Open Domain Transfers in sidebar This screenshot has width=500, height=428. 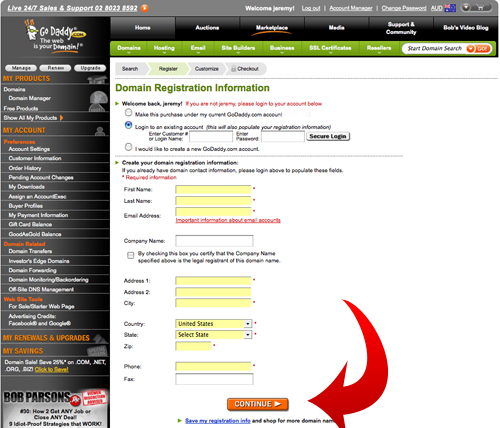[30, 251]
